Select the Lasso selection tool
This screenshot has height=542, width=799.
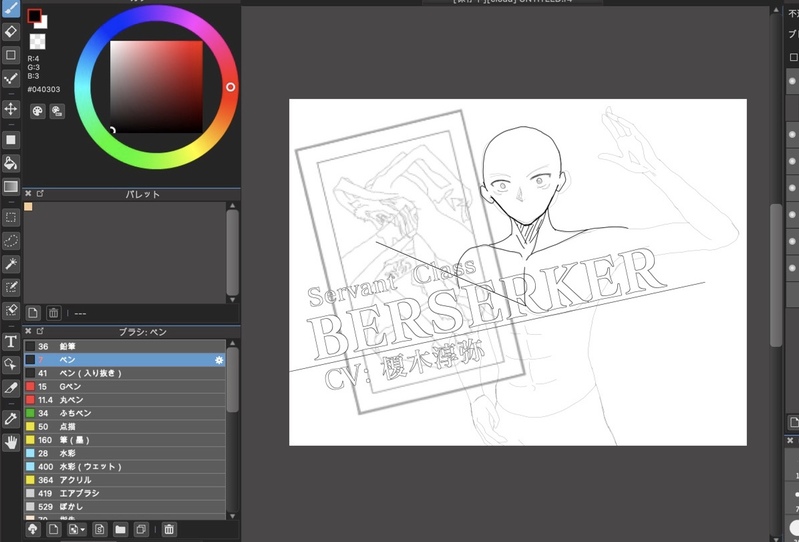coord(11,240)
